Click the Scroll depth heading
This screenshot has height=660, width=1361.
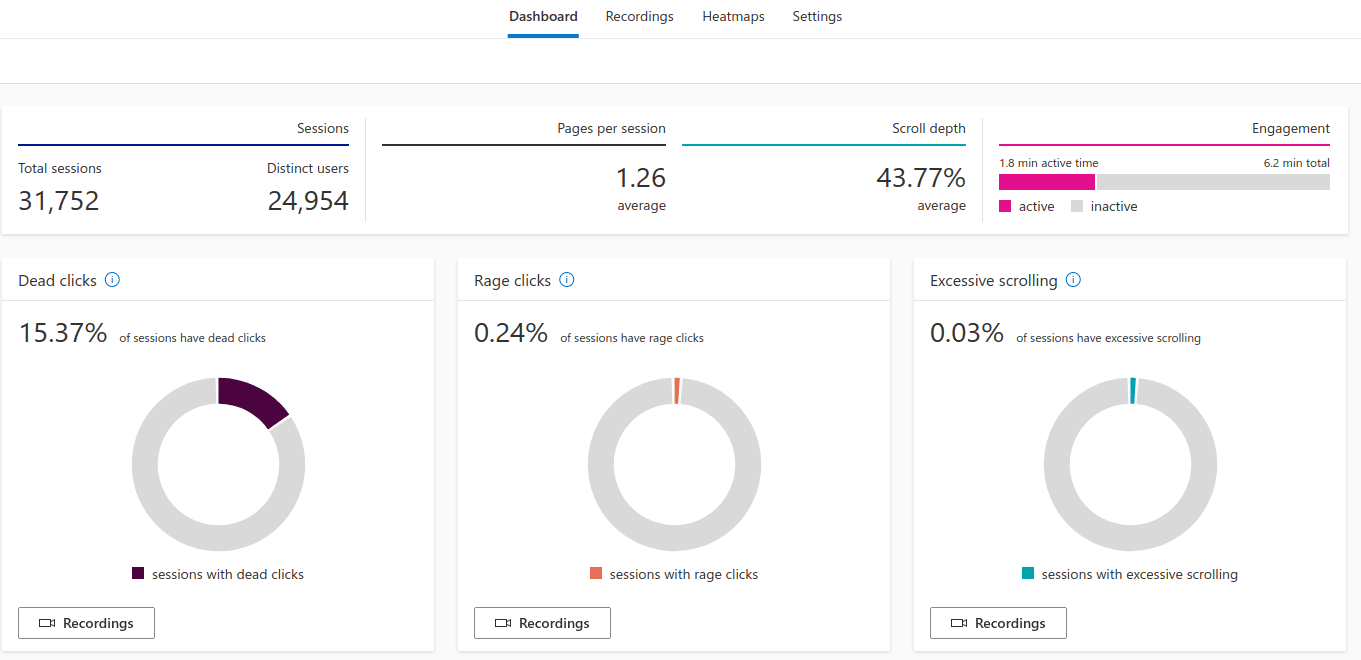pyautogui.click(x=929, y=129)
